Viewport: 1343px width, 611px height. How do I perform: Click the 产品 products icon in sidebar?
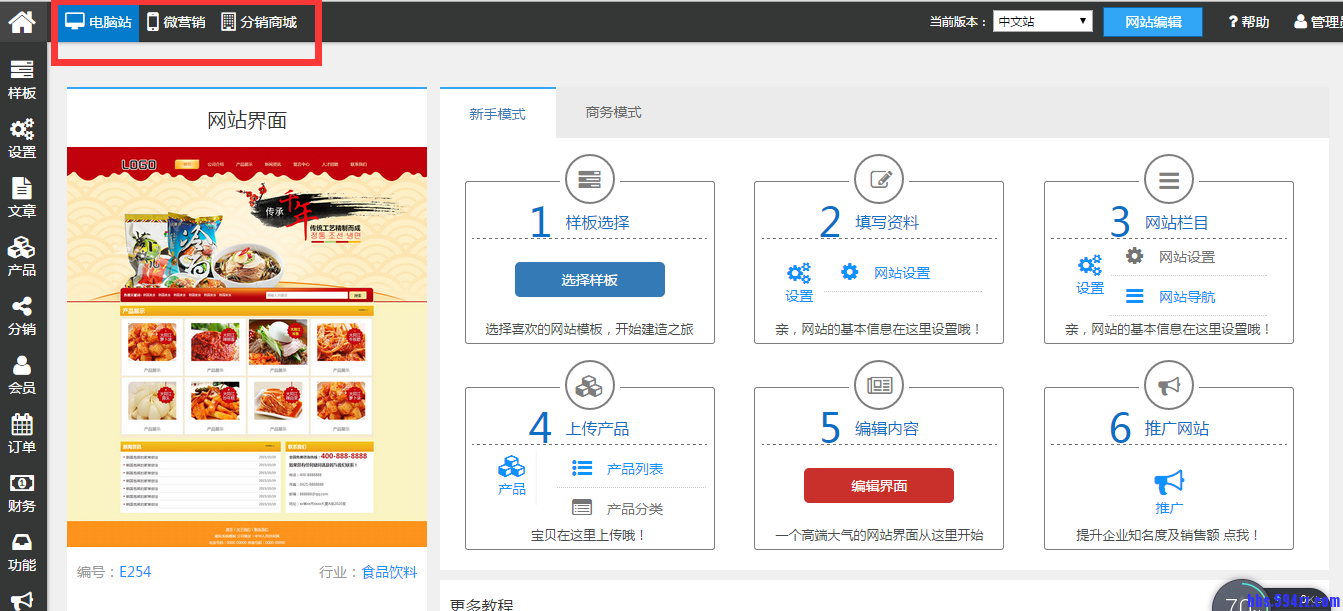[22, 258]
